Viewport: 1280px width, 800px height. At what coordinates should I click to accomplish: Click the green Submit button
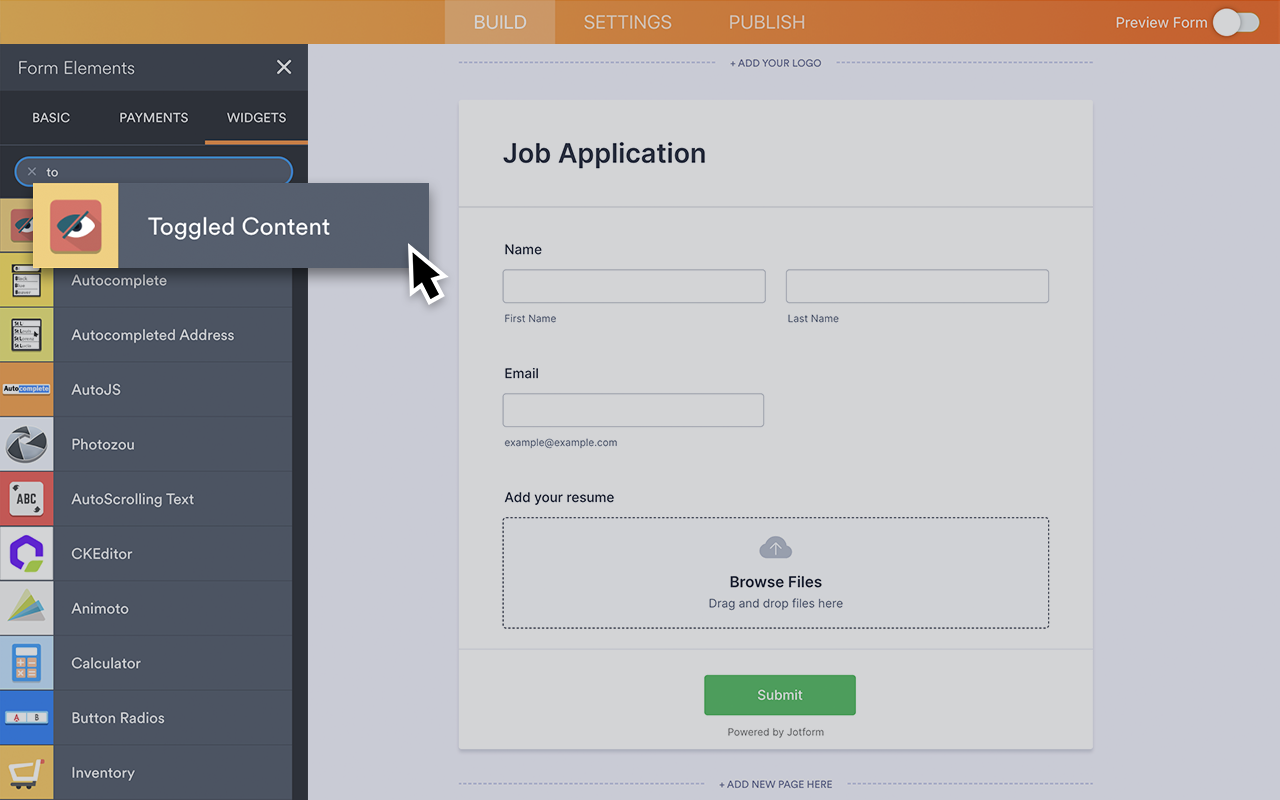click(779, 695)
